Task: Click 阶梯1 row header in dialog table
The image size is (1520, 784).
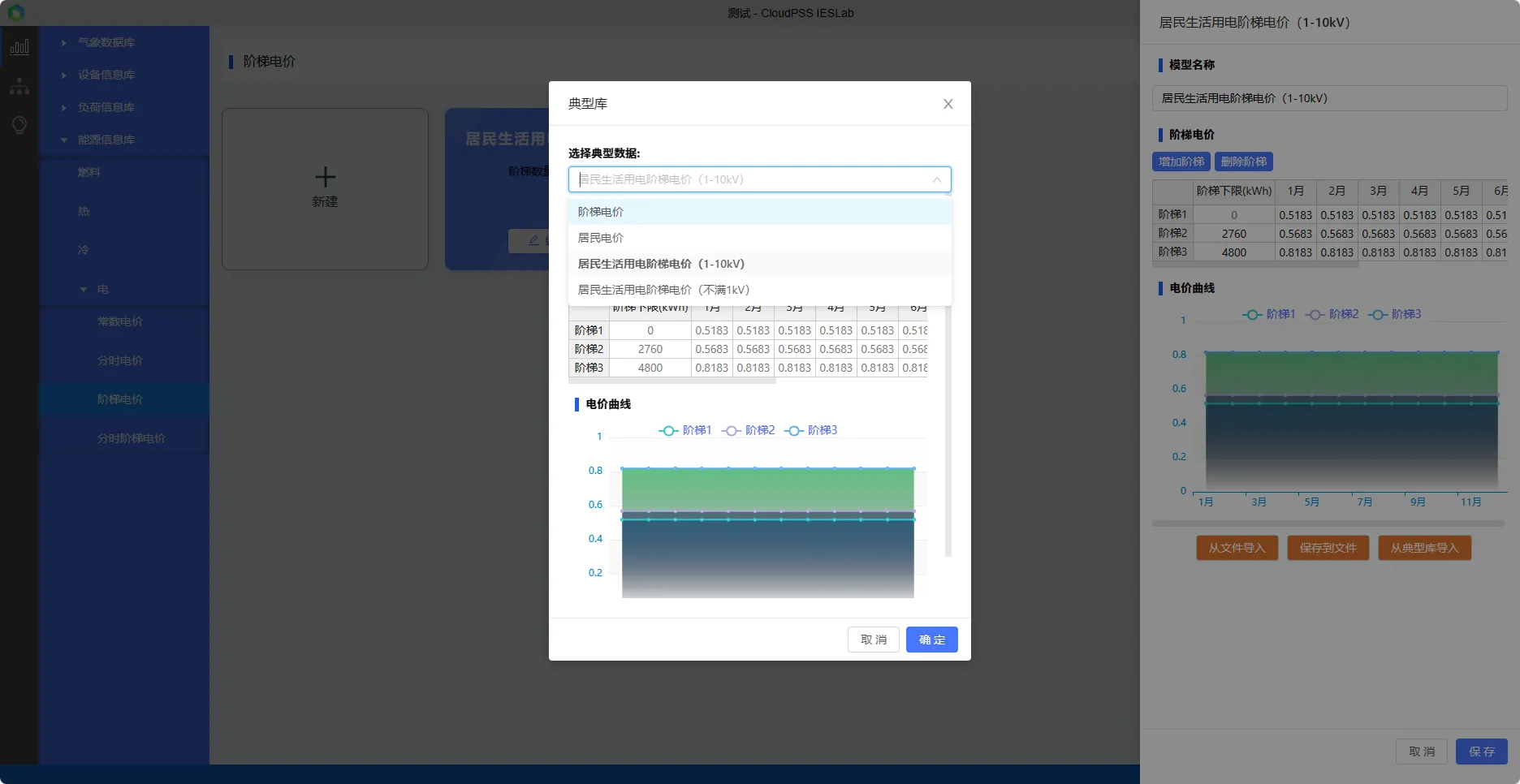Action: (589, 330)
